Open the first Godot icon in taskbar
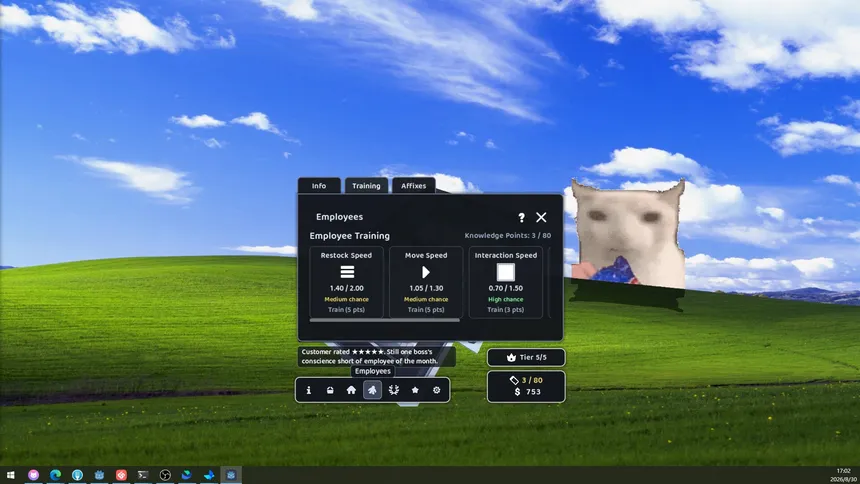The image size is (860, 484). tap(99, 475)
